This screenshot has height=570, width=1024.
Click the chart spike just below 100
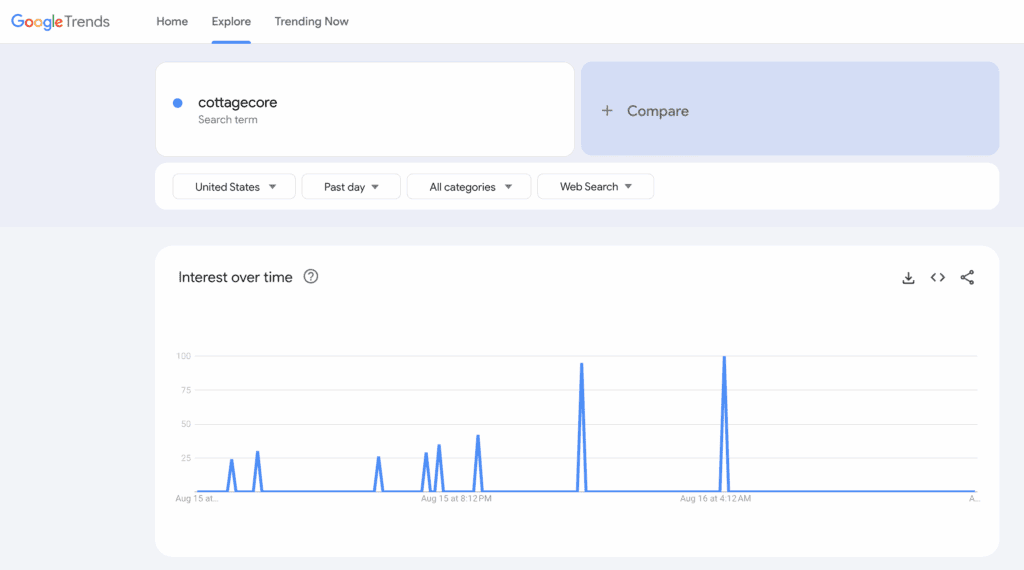[x=581, y=366]
